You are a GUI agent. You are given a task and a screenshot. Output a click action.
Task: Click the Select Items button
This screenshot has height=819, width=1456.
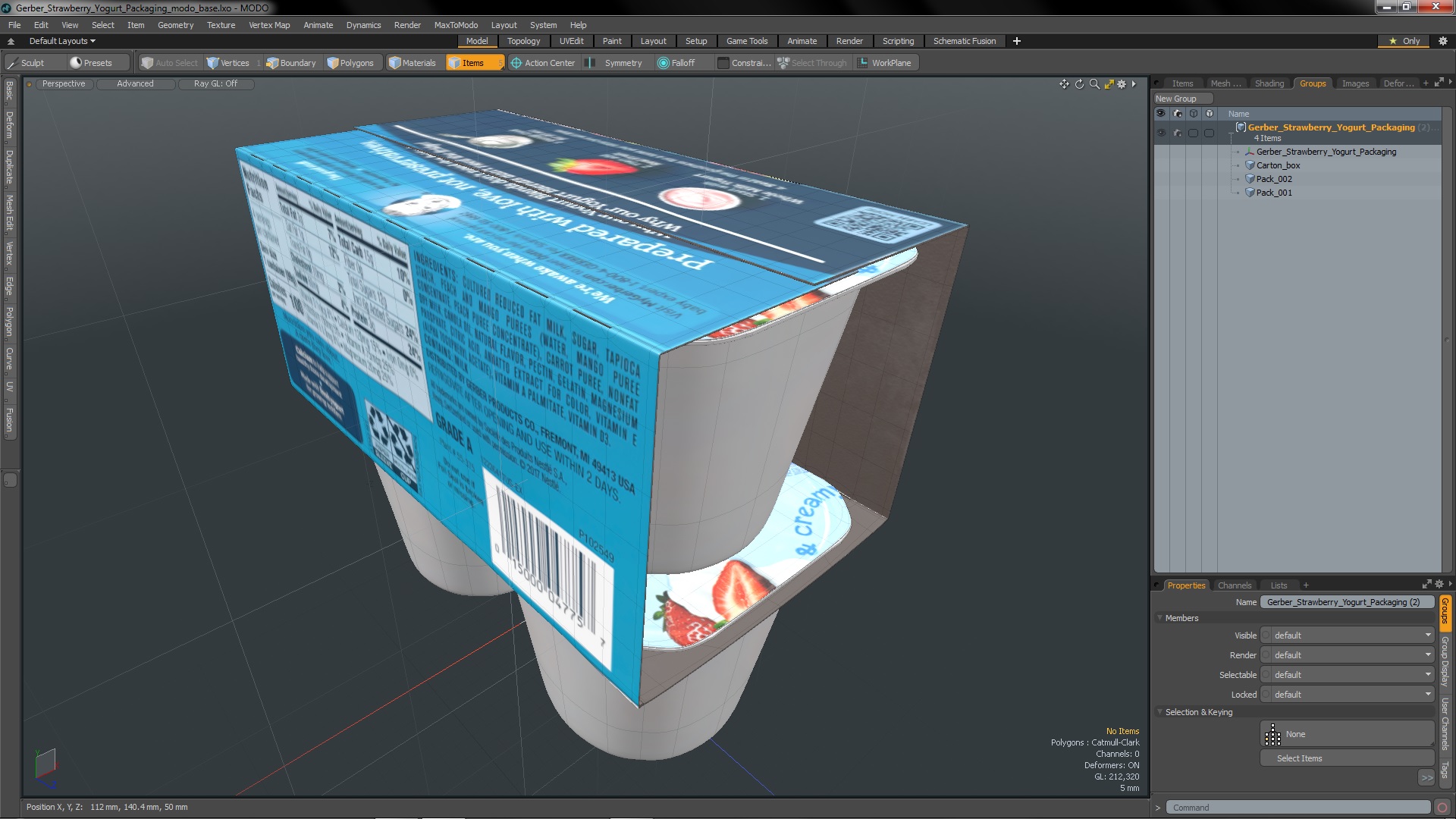1347,758
